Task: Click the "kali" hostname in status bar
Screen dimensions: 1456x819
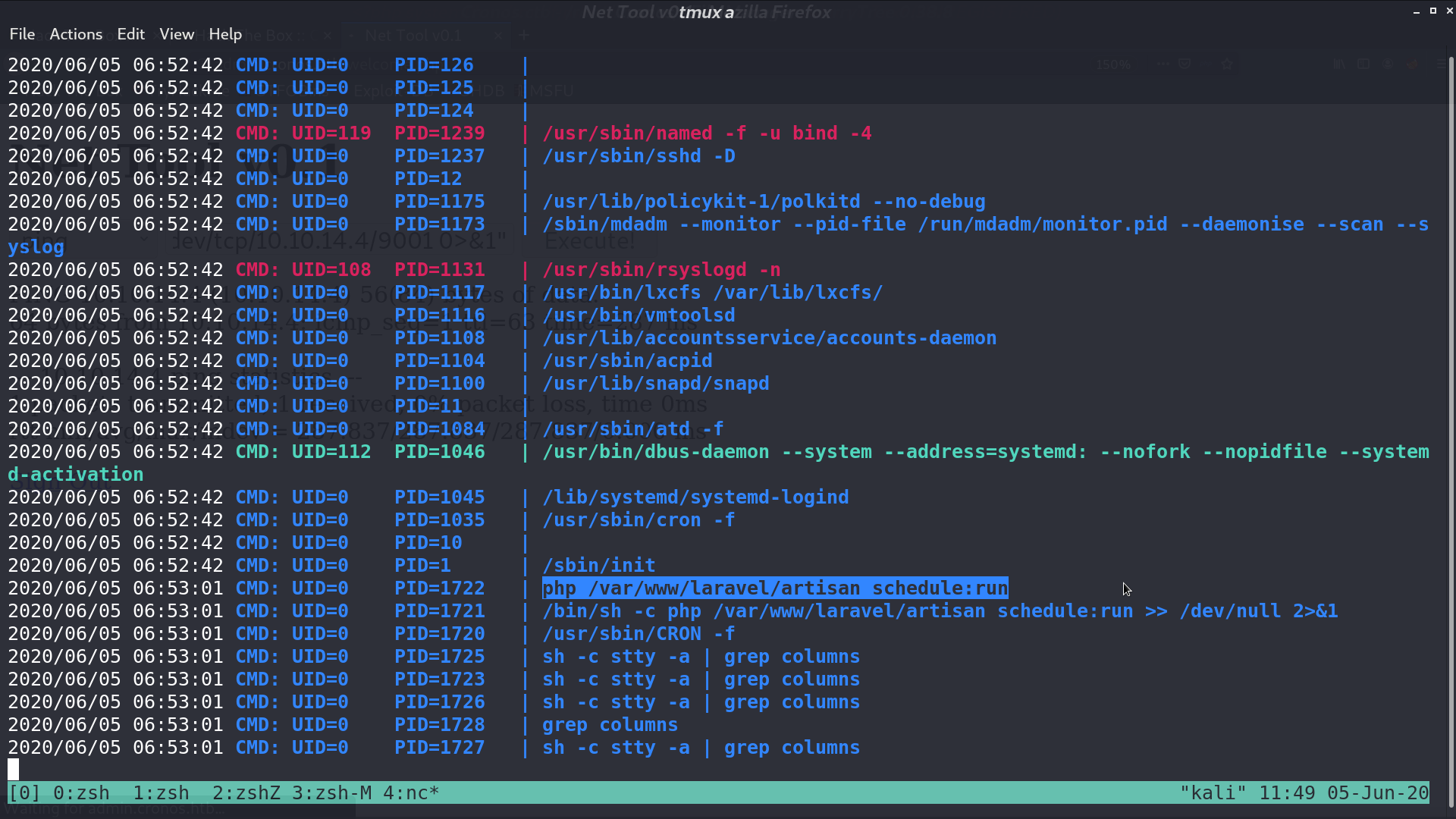Action: pyautogui.click(x=1213, y=793)
